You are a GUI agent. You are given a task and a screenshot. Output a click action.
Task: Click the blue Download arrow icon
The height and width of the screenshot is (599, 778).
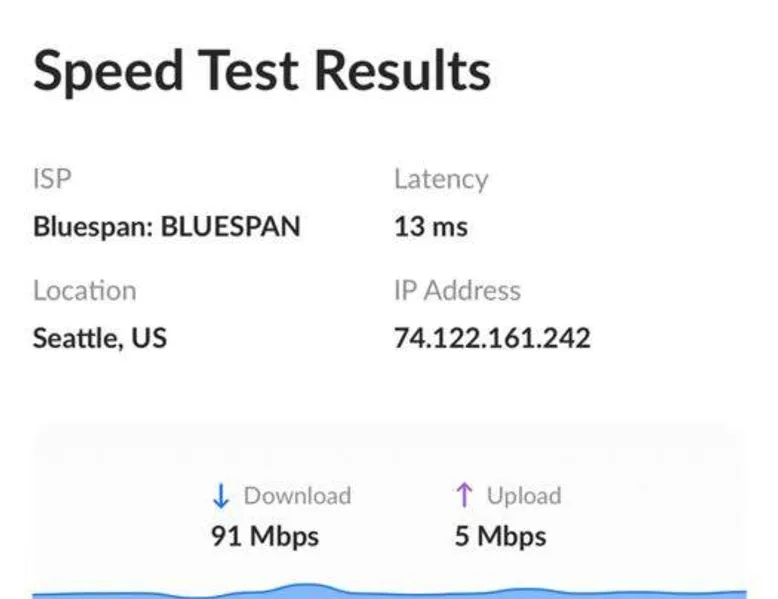point(222,496)
